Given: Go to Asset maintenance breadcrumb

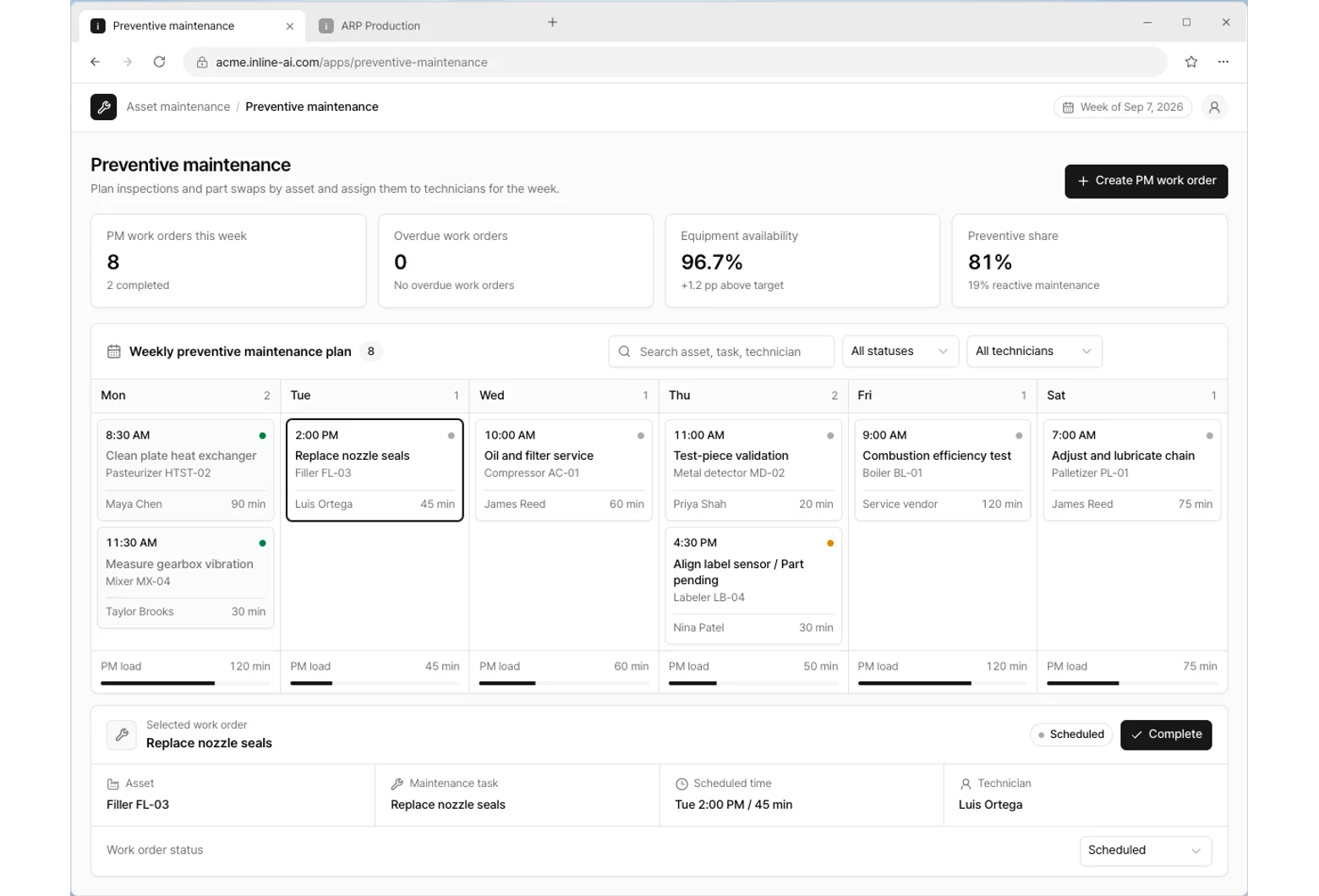Looking at the screenshot, I should pos(178,107).
